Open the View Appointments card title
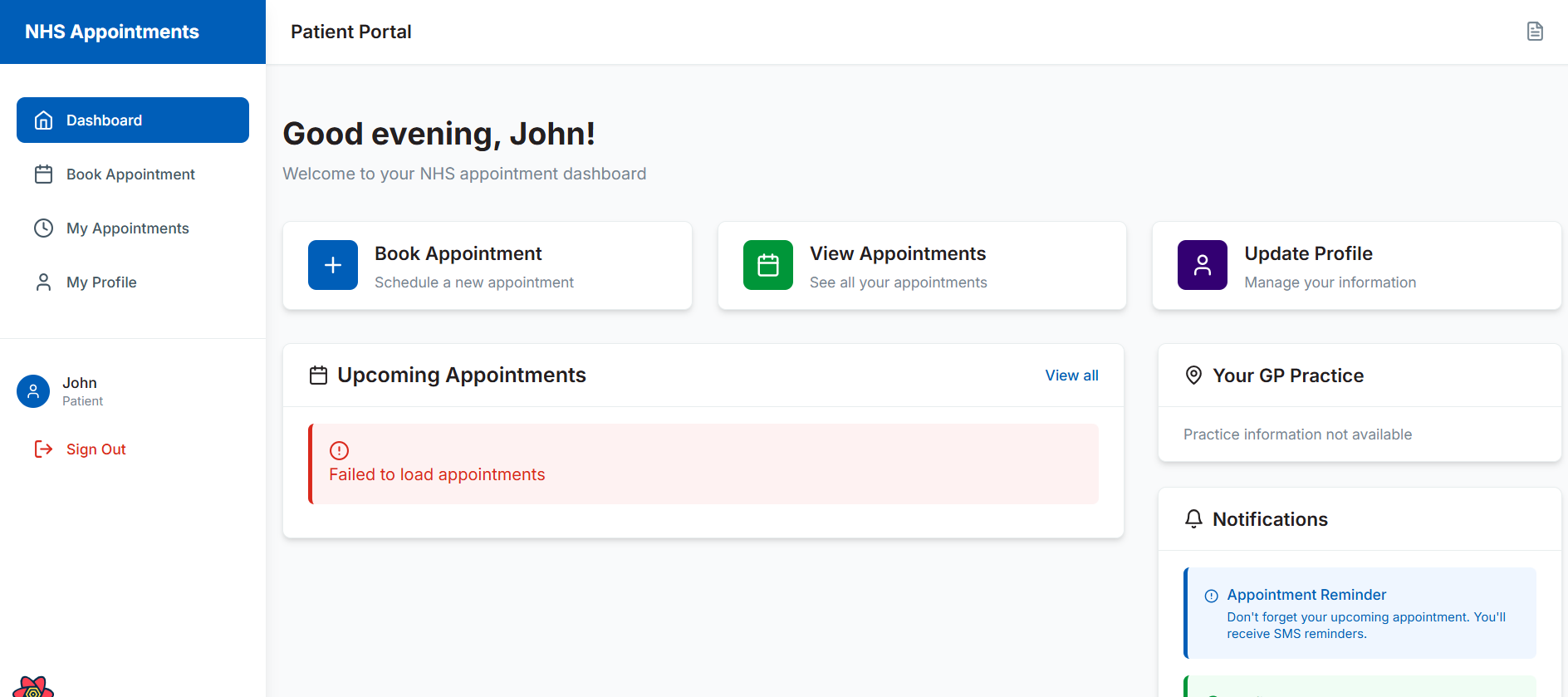This screenshot has width=1568, height=697. pos(898,253)
